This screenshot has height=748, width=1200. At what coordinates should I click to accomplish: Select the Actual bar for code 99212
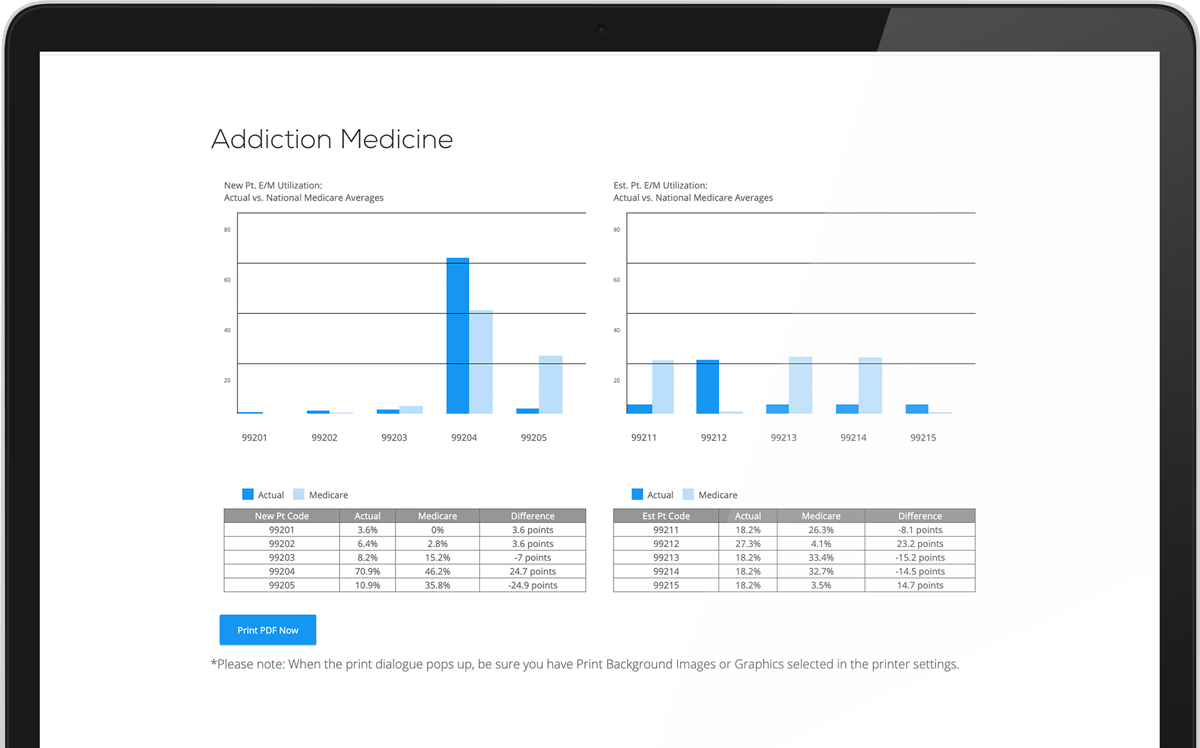click(707, 387)
